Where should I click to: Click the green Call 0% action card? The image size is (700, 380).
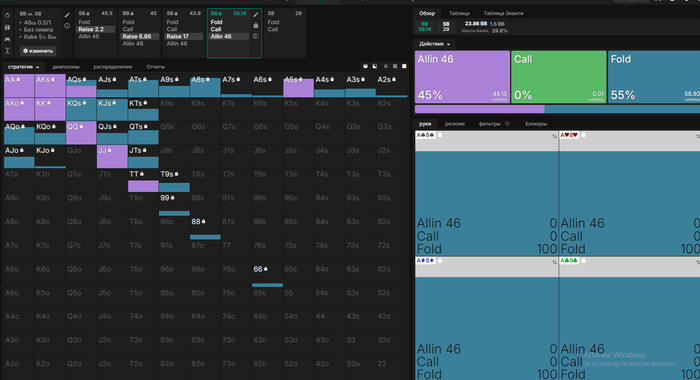559,77
